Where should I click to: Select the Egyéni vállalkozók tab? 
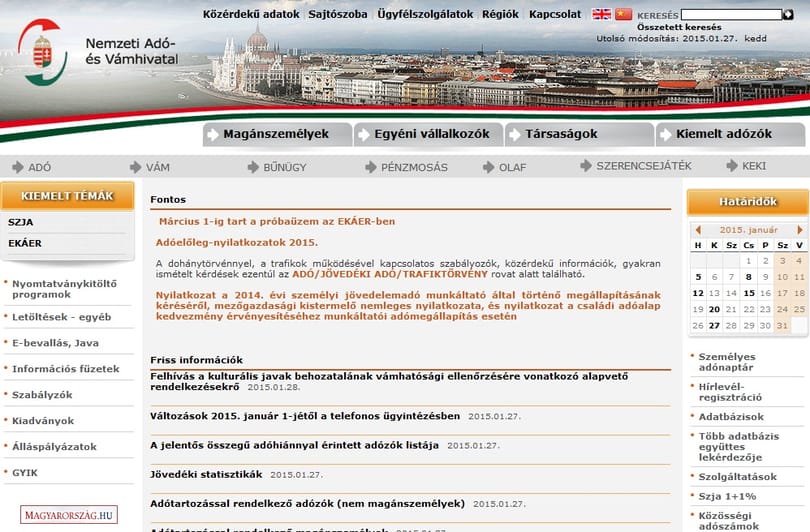pyautogui.click(x=428, y=134)
